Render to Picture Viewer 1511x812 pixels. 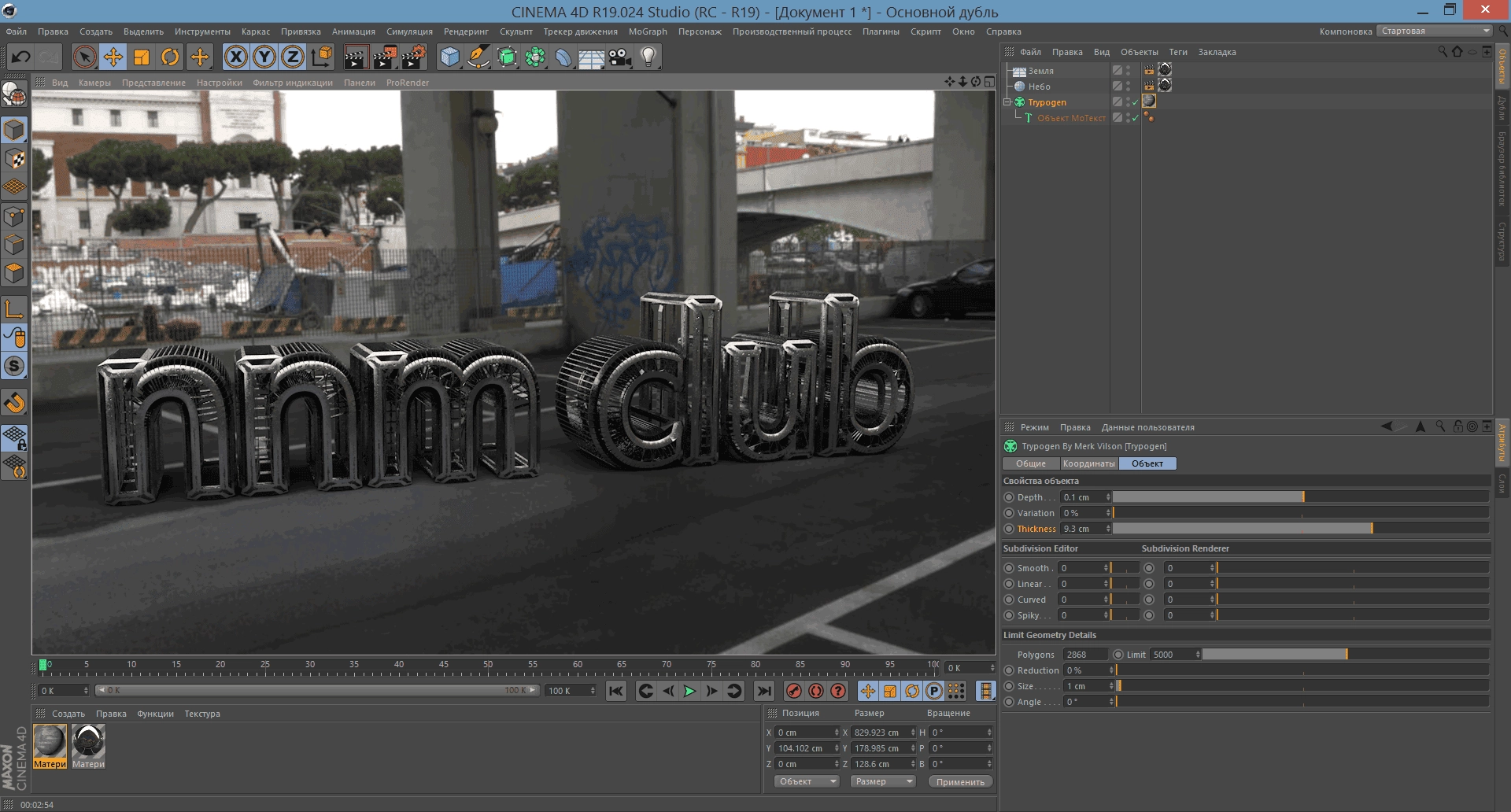pyautogui.click(x=385, y=57)
